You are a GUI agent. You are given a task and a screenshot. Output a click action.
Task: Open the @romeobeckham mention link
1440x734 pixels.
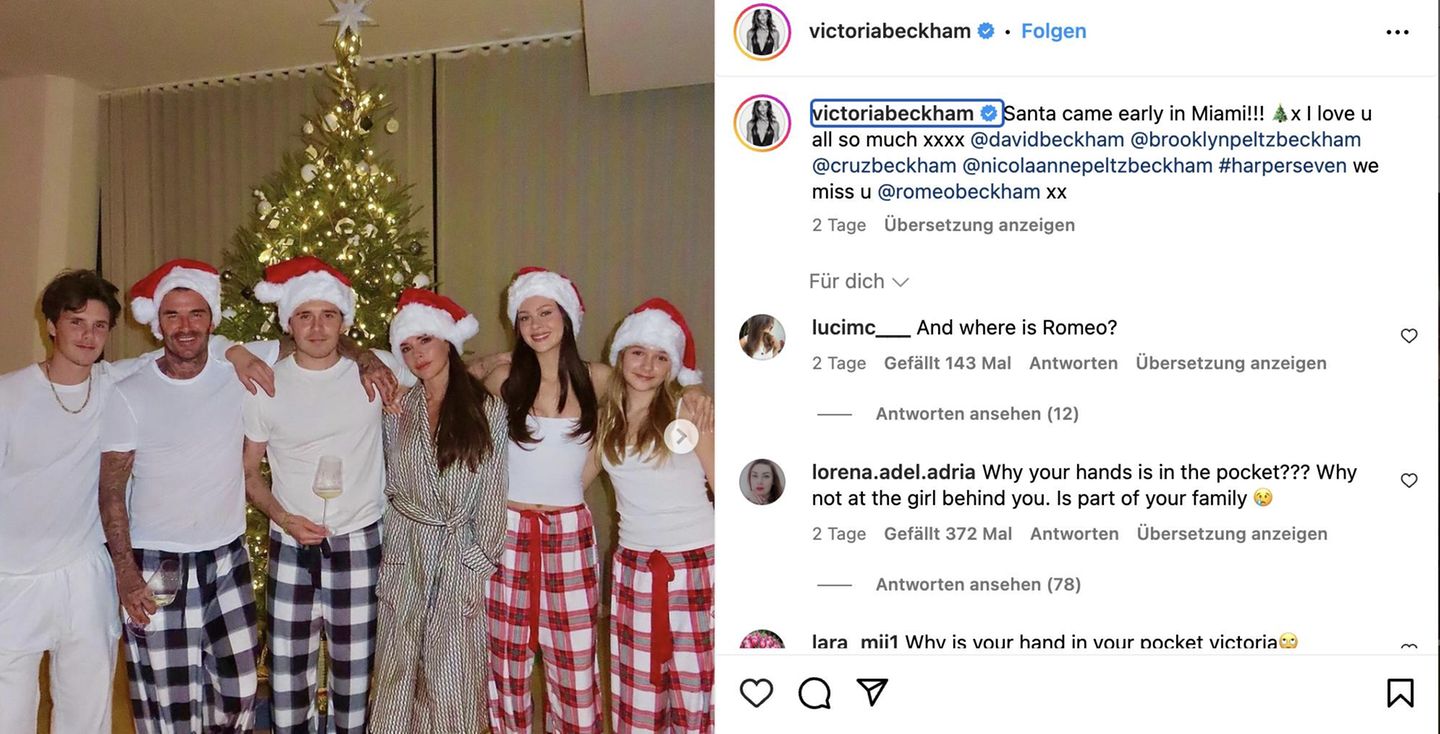pyautogui.click(x=958, y=192)
